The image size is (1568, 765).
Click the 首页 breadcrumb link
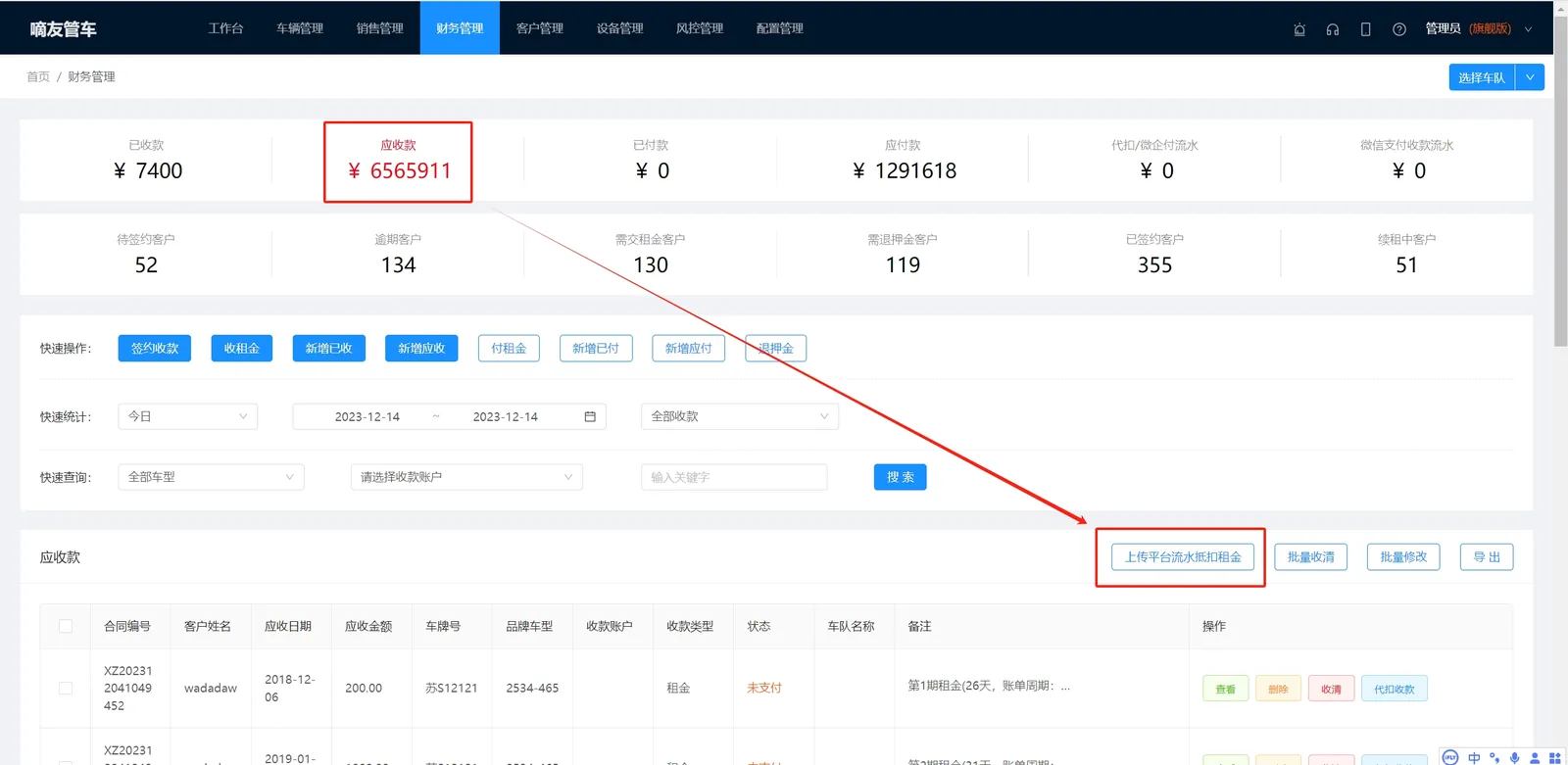point(38,76)
